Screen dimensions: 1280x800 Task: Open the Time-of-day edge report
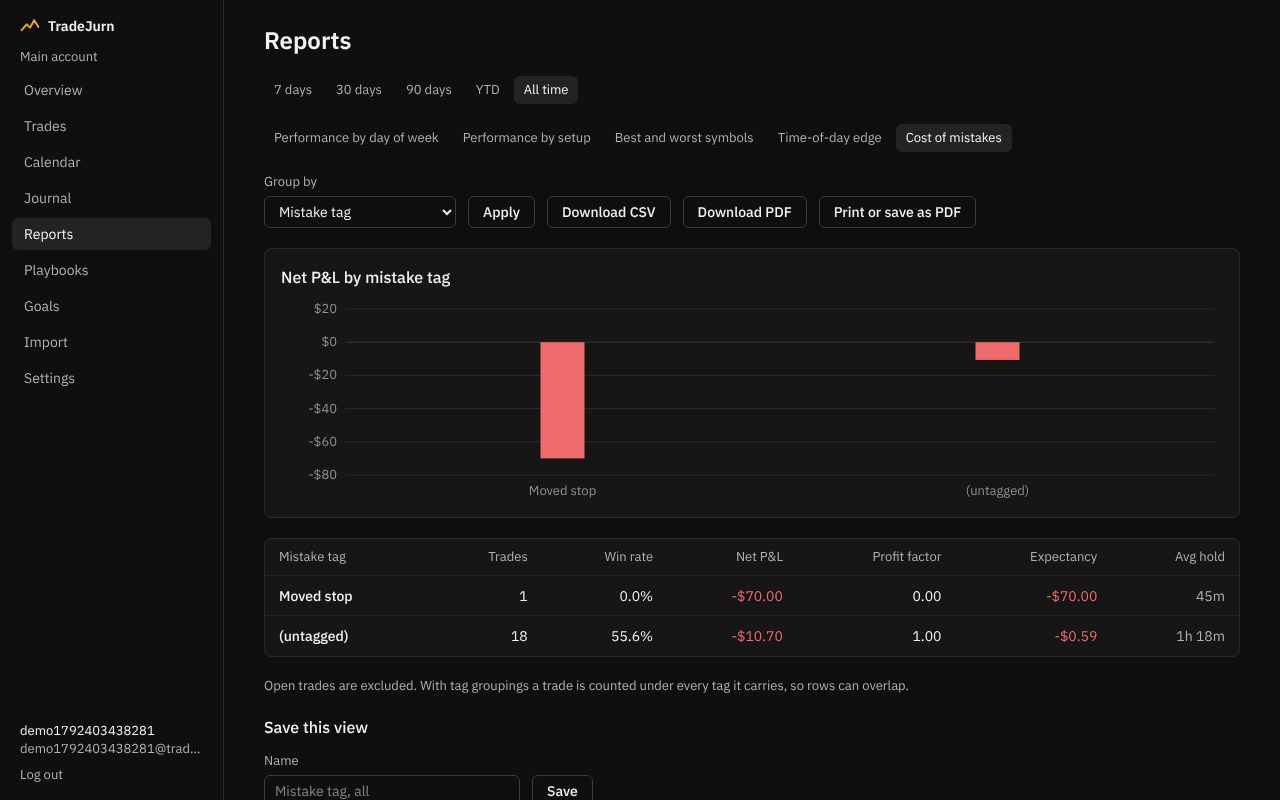click(x=830, y=138)
